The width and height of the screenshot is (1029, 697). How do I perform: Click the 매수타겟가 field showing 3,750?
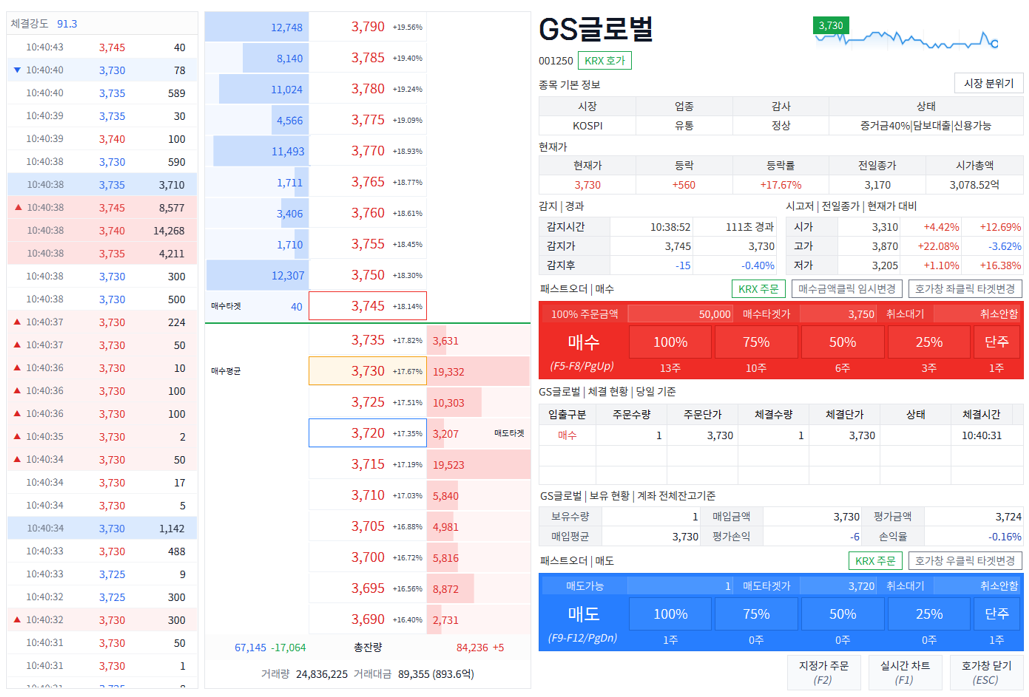pyautogui.click(x=837, y=314)
